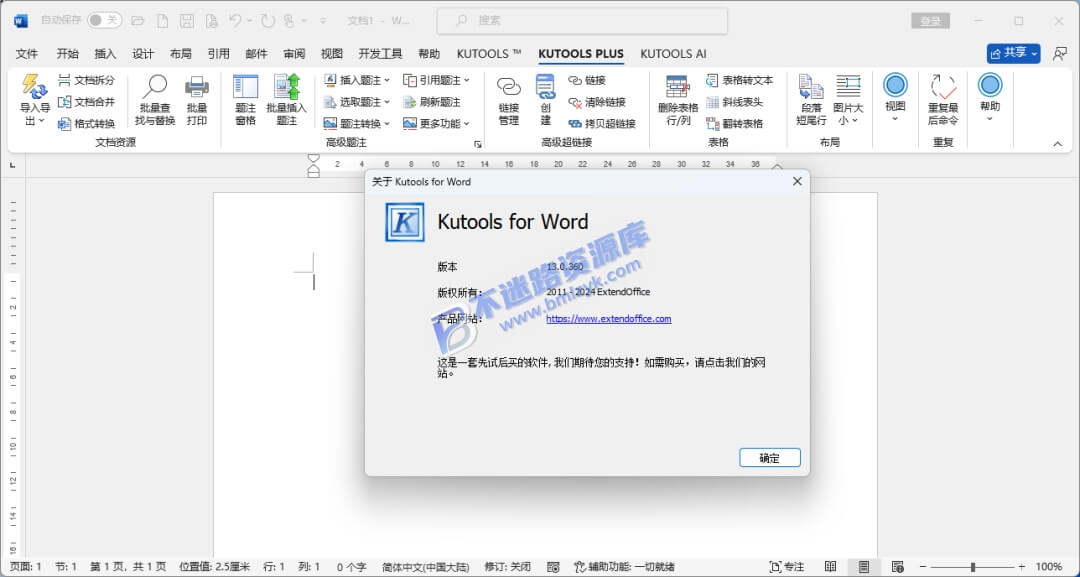The width and height of the screenshot is (1080, 577).
Task: Expand More Features (更多功能) dropdown
Action: click(x=466, y=123)
